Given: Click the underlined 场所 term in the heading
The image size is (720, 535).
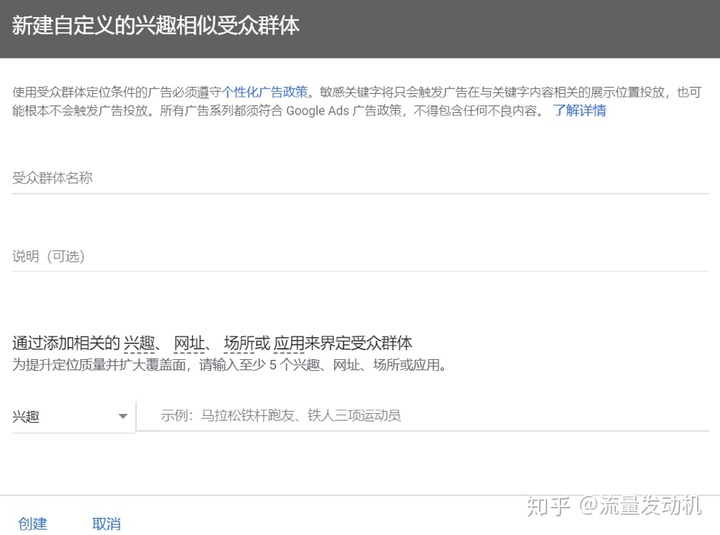Looking at the screenshot, I should point(239,344).
